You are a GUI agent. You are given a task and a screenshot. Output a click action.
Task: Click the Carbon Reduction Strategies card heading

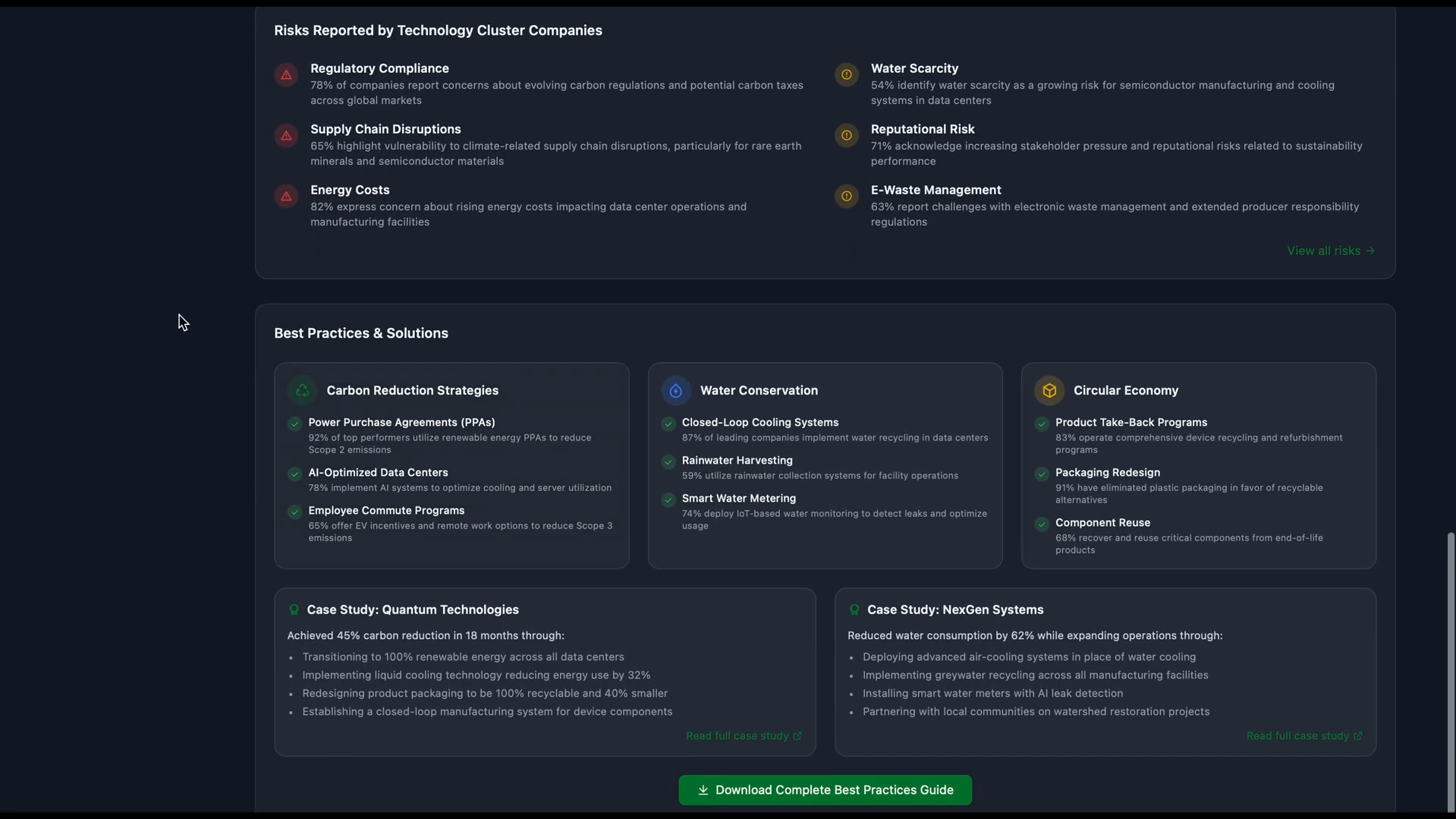tap(412, 390)
